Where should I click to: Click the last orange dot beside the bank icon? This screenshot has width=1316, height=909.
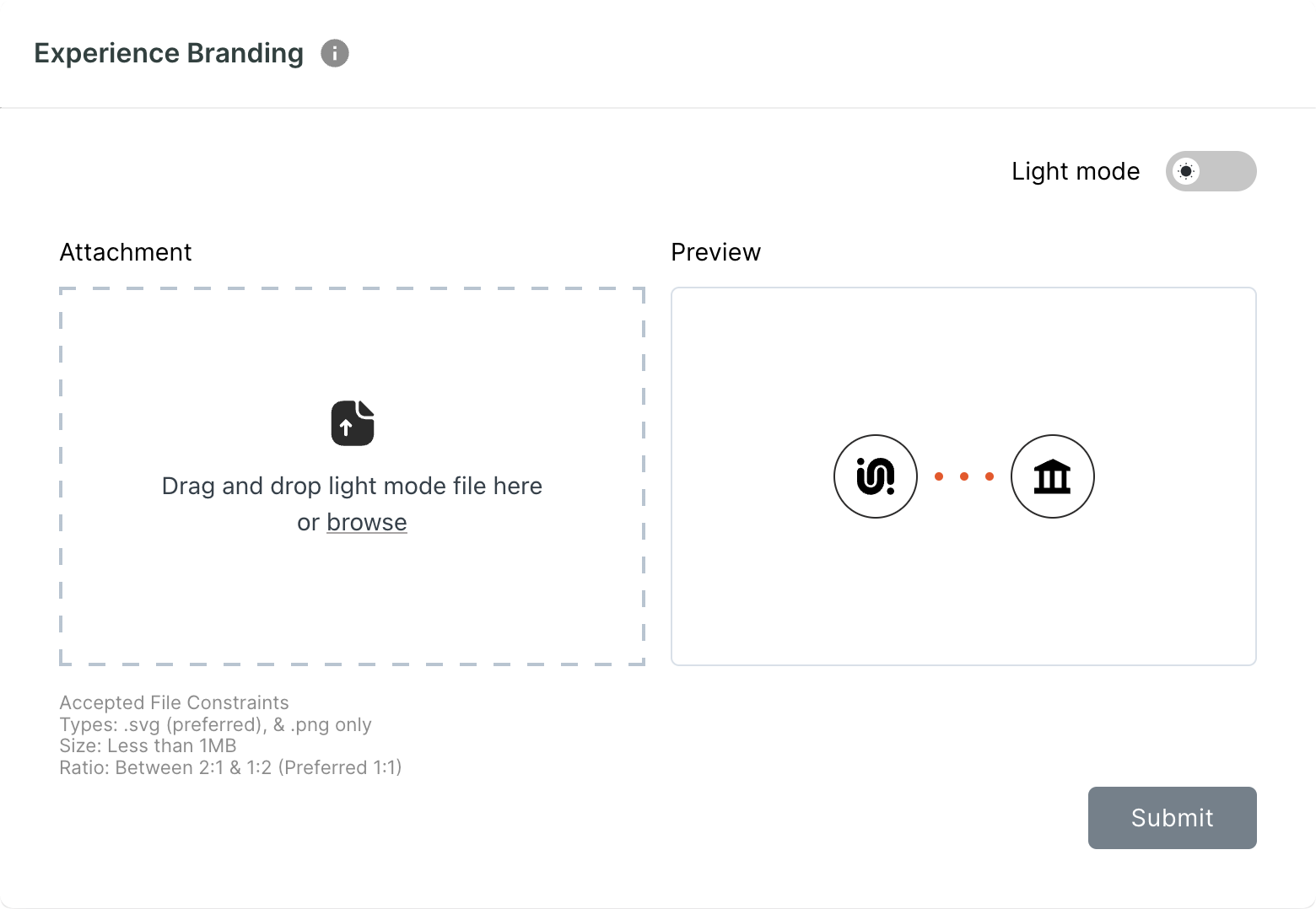pyautogui.click(x=990, y=476)
